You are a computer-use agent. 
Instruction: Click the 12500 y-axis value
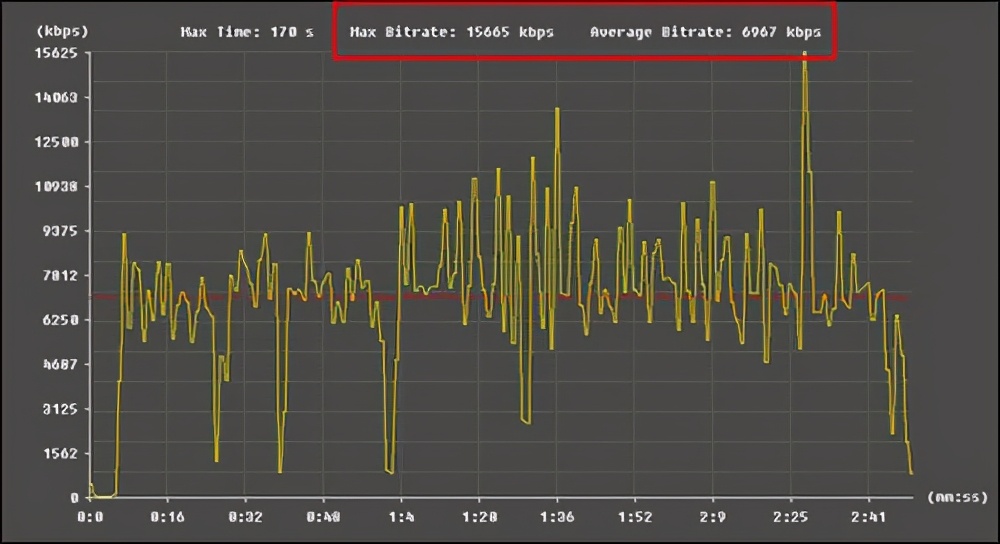56,142
